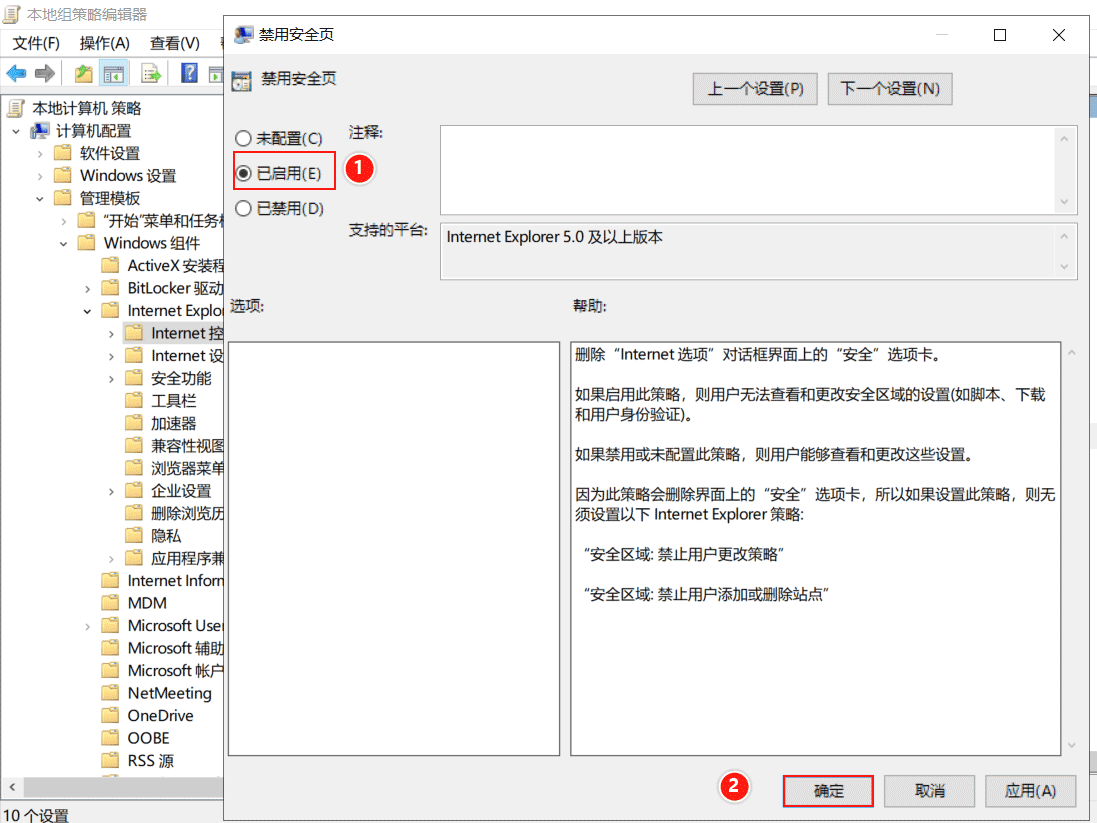Click the policy setting icon beside 禁用安全页 heading
The width and height of the screenshot is (1097, 823).
[x=241, y=81]
